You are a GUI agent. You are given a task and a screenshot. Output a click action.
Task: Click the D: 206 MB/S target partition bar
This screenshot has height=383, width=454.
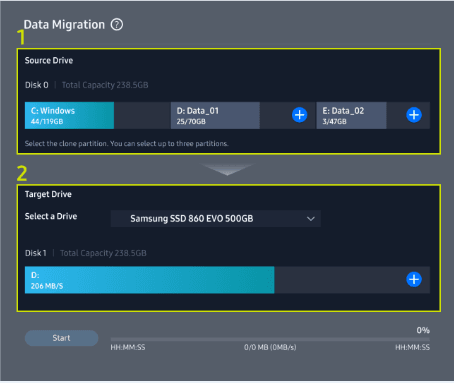tap(149, 280)
